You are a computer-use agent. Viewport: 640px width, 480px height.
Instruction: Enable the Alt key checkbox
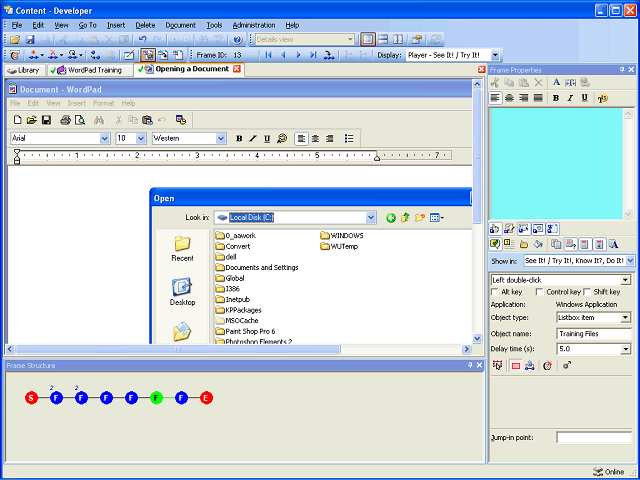click(x=495, y=292)
